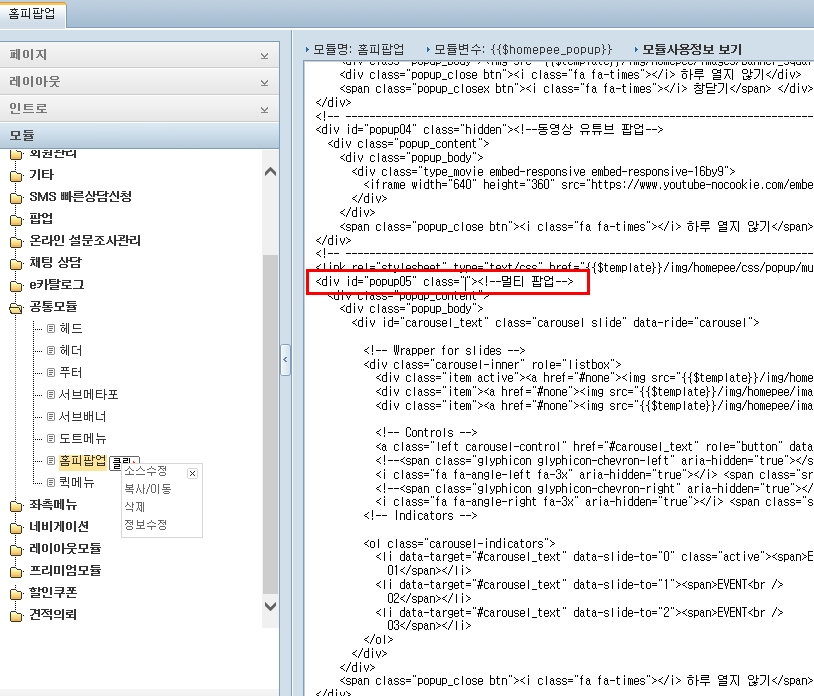Image resolution: width=814 pixels, height=696 pixels.
Task: Select 소스수정 from the context menu
Action: 146,471
